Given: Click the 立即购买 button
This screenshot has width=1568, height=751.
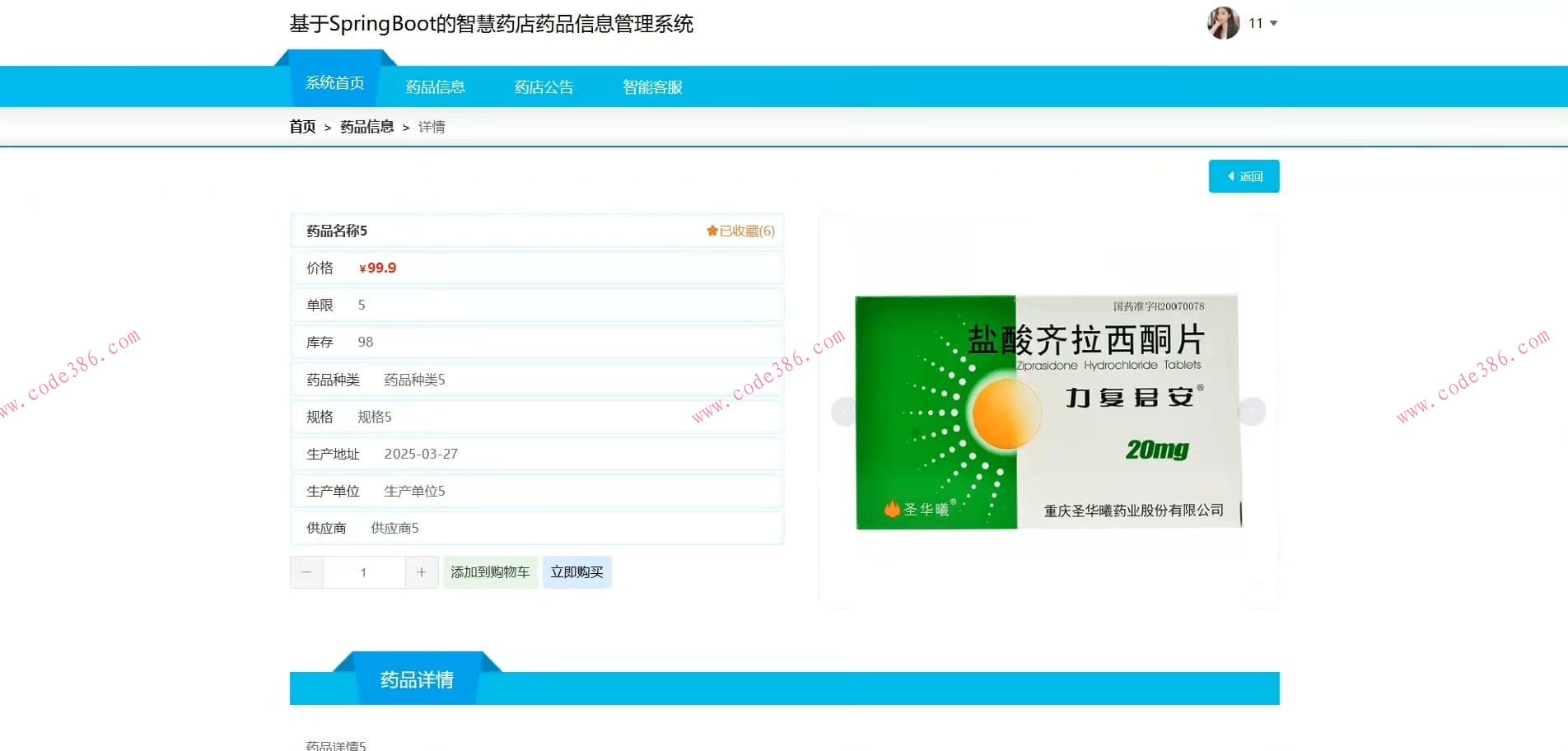Looking at the screenshot, I should point(576,571).
